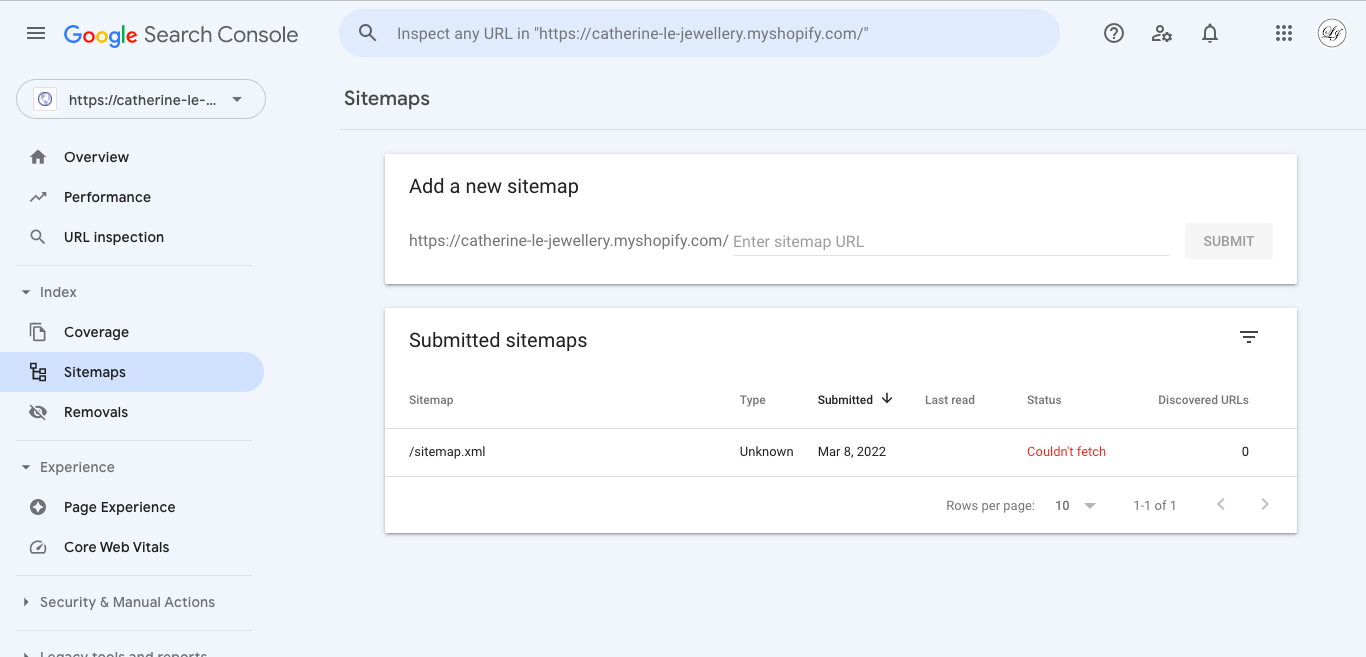Expand Security & Manual Actions section
This screenshot has height=657, width=1366.
27,602
